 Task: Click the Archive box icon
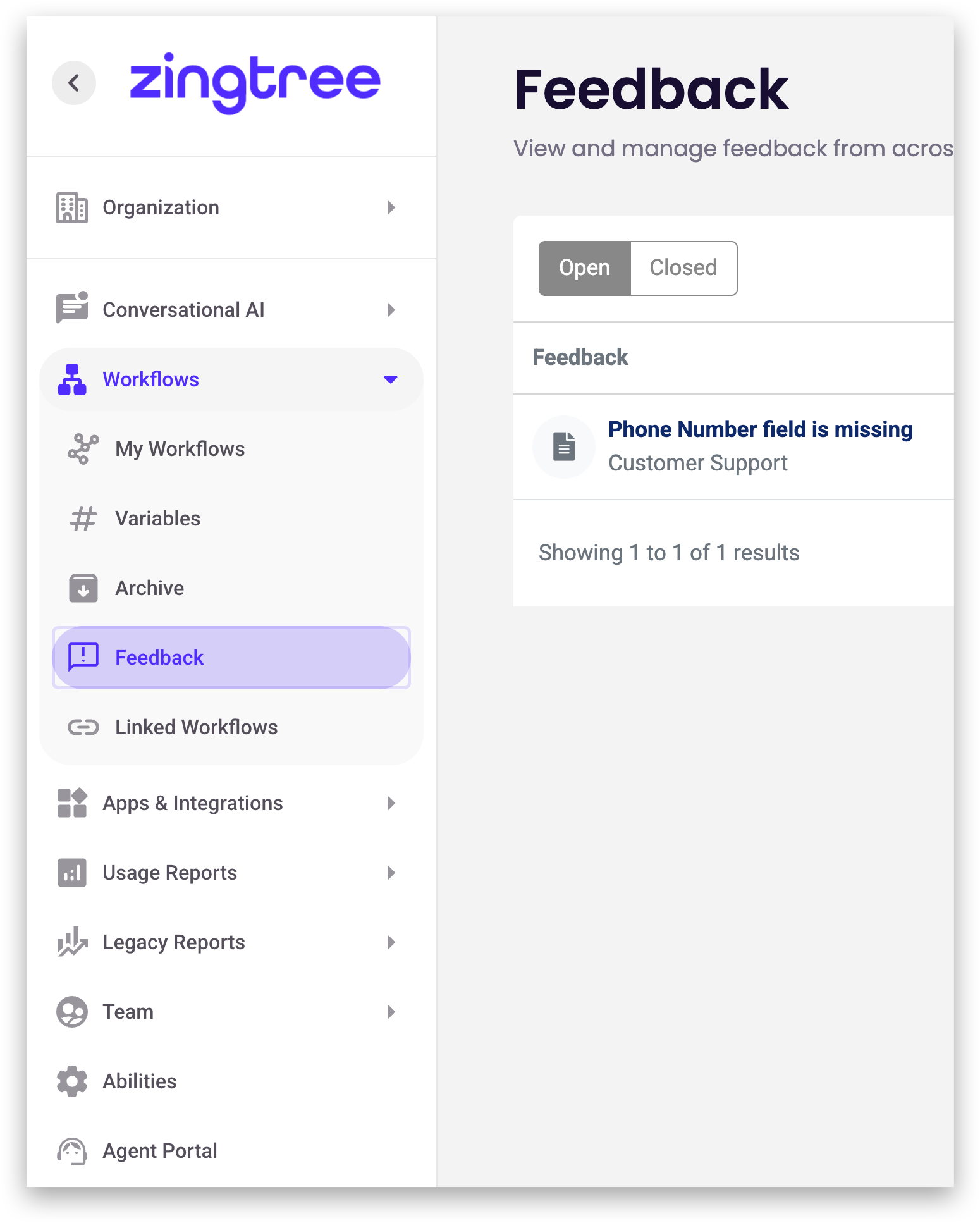tap(83, 588)
